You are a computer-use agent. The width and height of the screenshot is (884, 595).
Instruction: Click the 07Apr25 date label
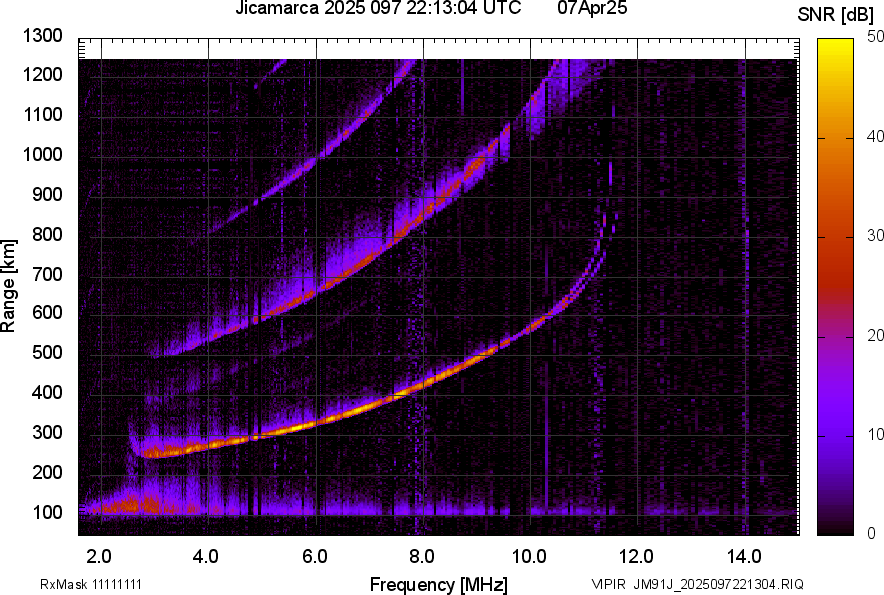coord(592,8)
